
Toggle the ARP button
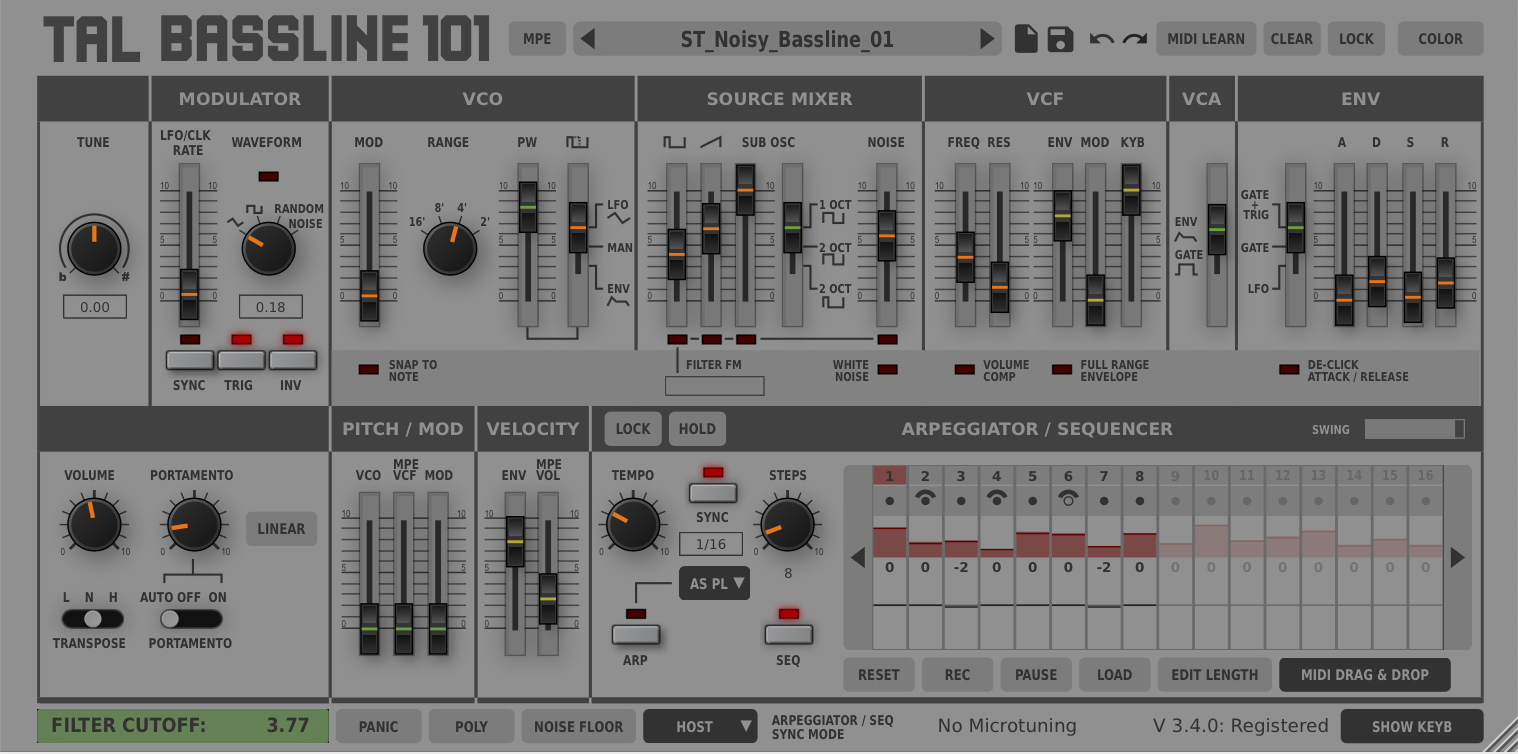(x=636, y=634)
